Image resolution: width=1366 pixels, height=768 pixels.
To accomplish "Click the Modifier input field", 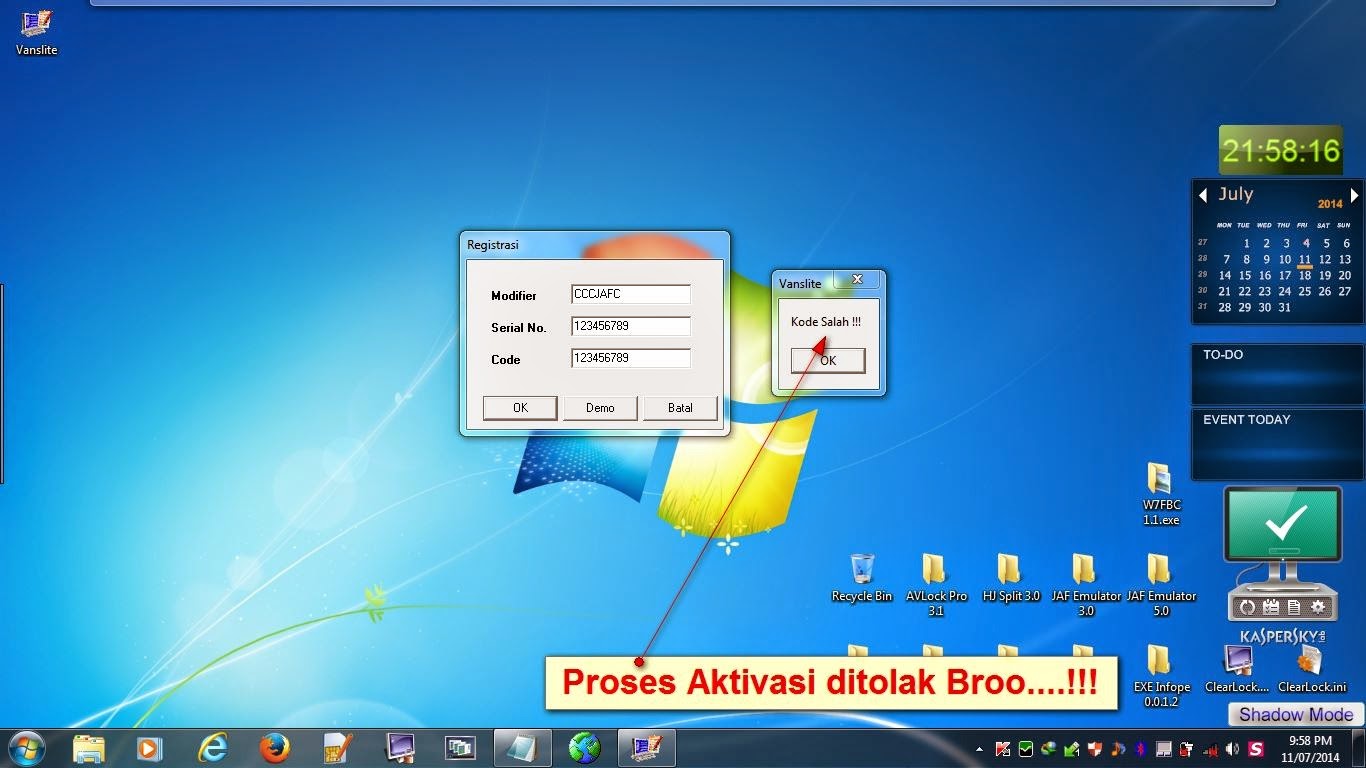I will point(631,294).
